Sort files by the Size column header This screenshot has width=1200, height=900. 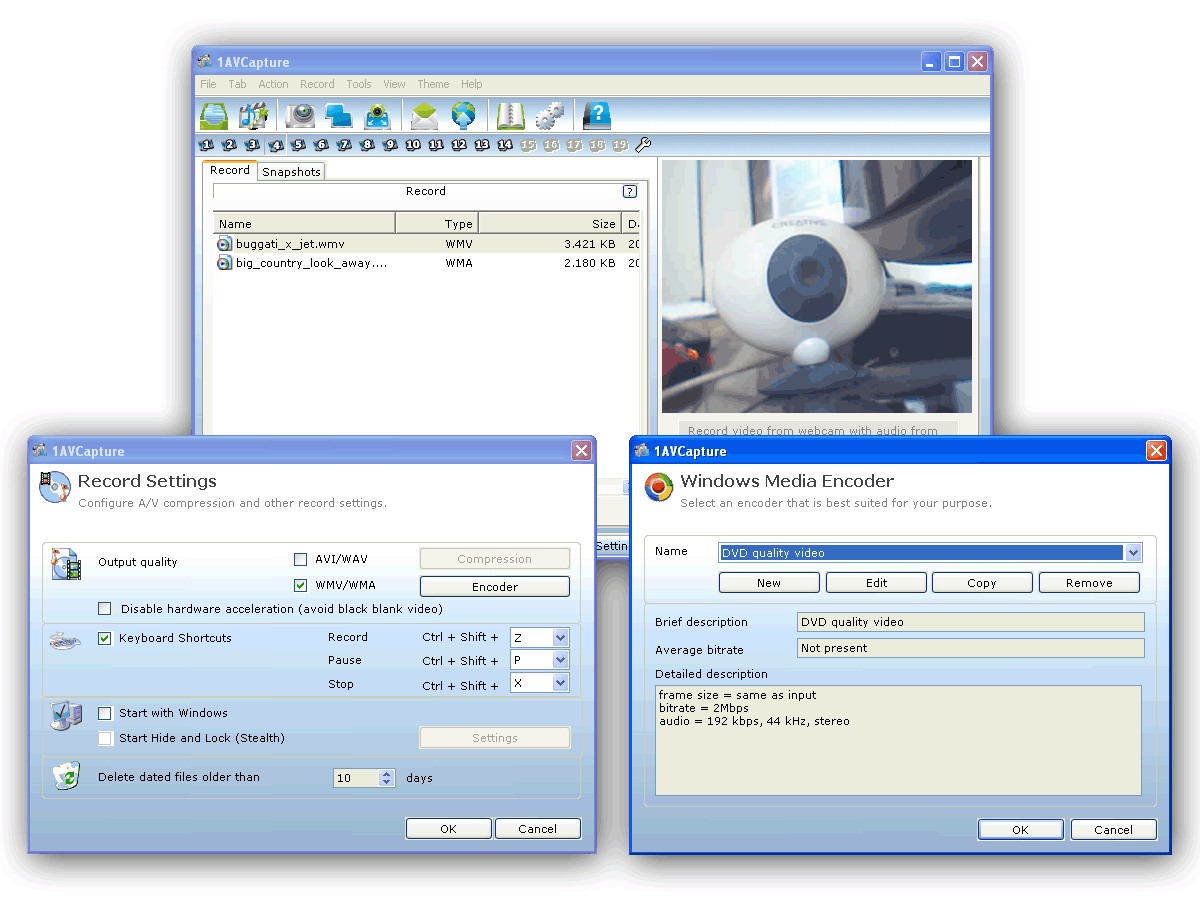(550, 223)
